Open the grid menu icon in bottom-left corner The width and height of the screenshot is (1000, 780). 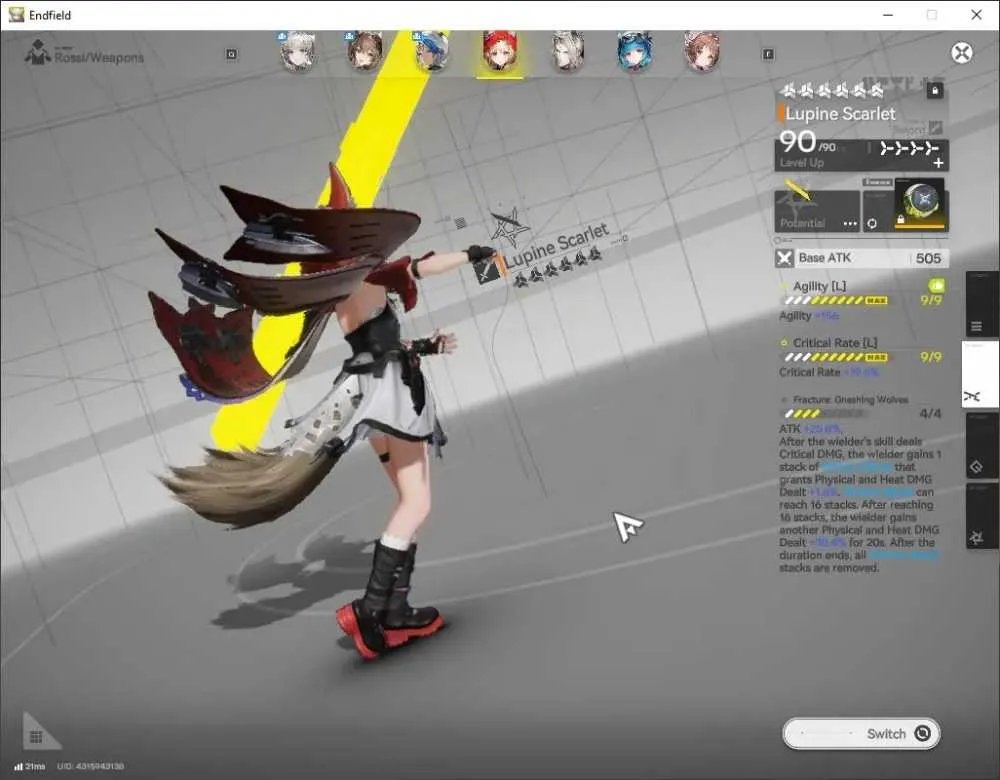pos(36,737)
